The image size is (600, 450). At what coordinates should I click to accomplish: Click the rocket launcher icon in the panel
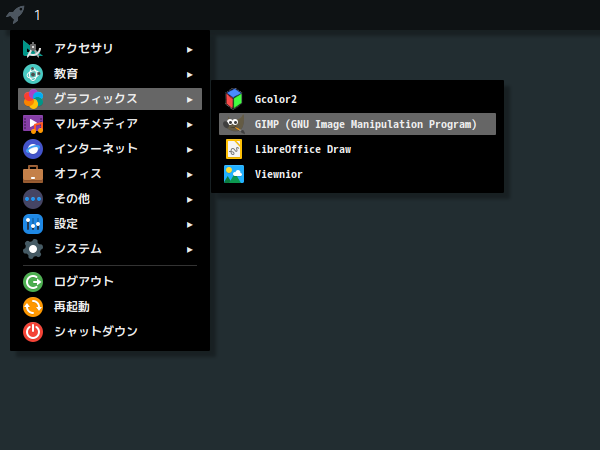click(x=15, y=15)
